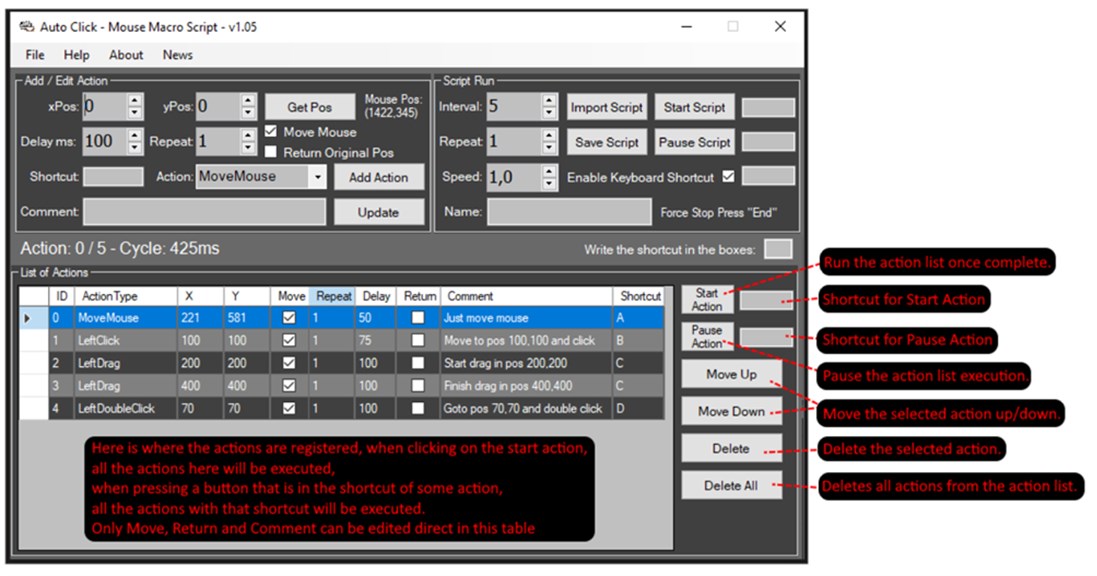Decrease the Speed spinner value

point(549,183)
